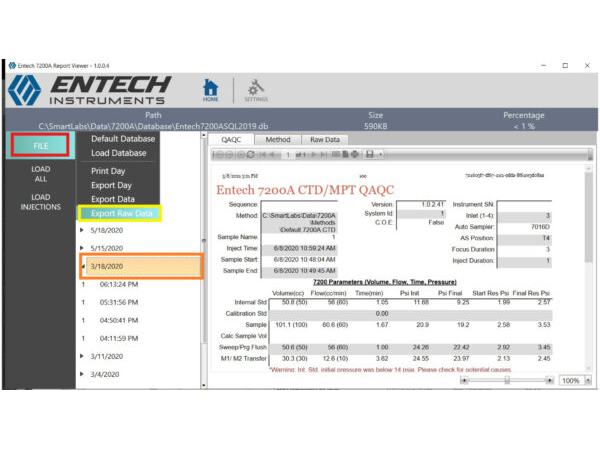600x450 pixels.
Task: Expand the 5/15/2020 date node
Action: click(82, 248)
